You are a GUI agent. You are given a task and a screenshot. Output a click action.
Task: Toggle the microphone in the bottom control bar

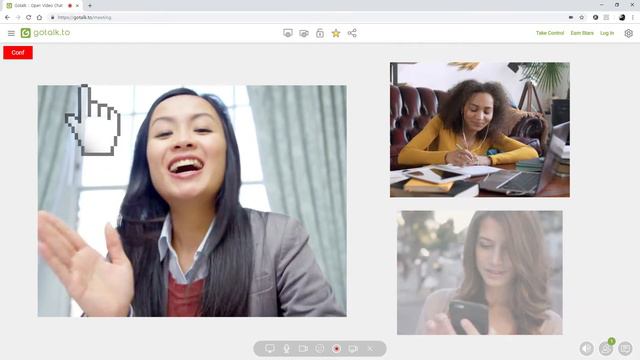coord(287,349)
